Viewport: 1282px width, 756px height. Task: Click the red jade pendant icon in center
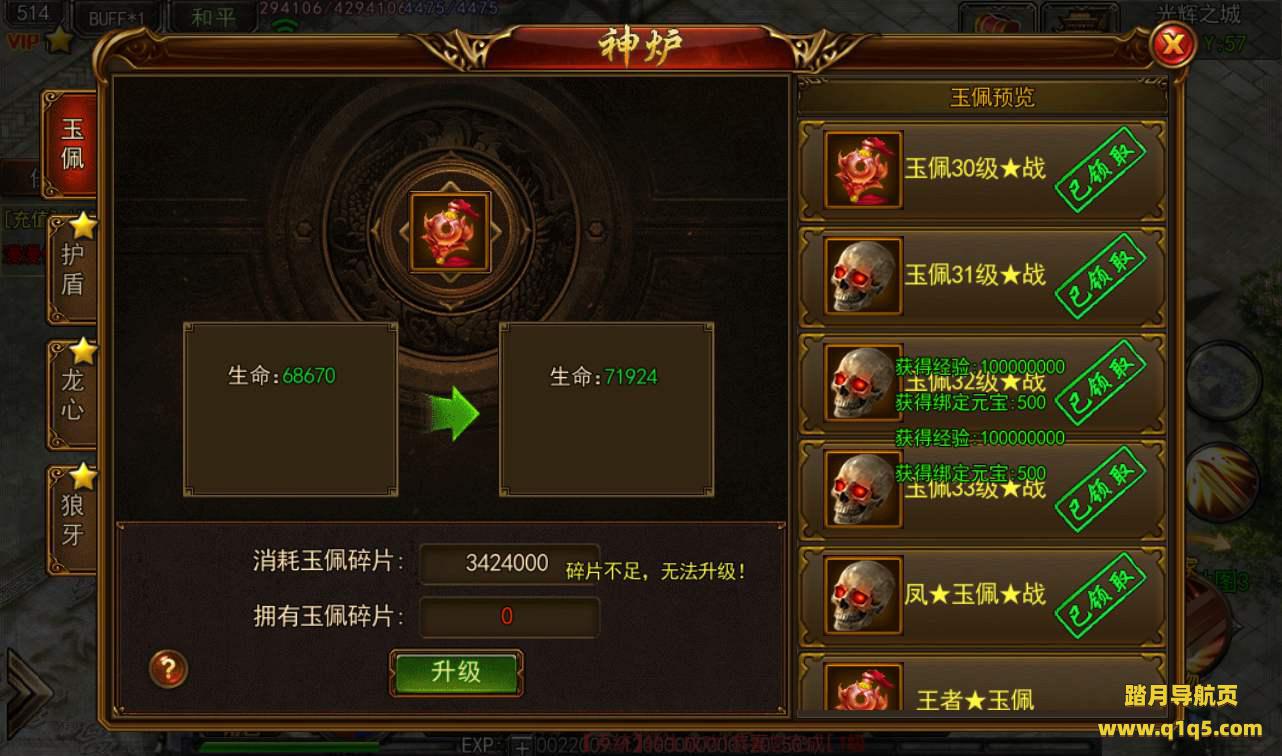450,232
